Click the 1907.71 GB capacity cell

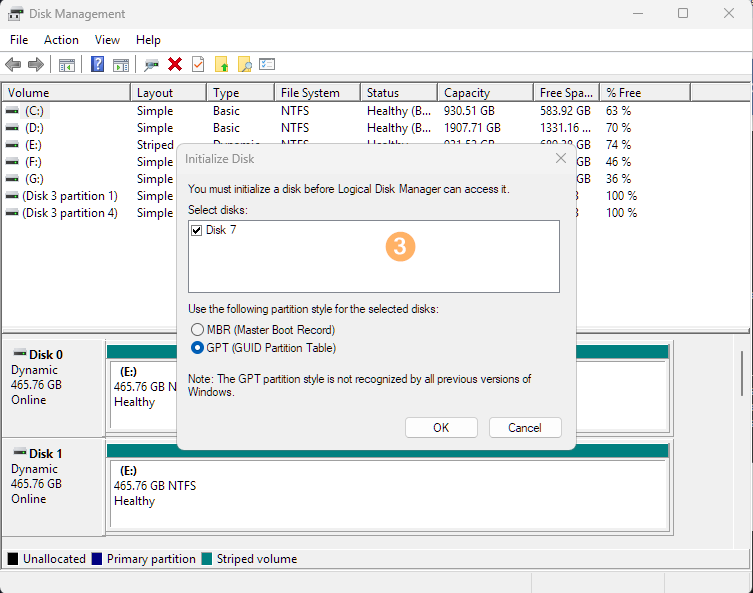[472, 128]
